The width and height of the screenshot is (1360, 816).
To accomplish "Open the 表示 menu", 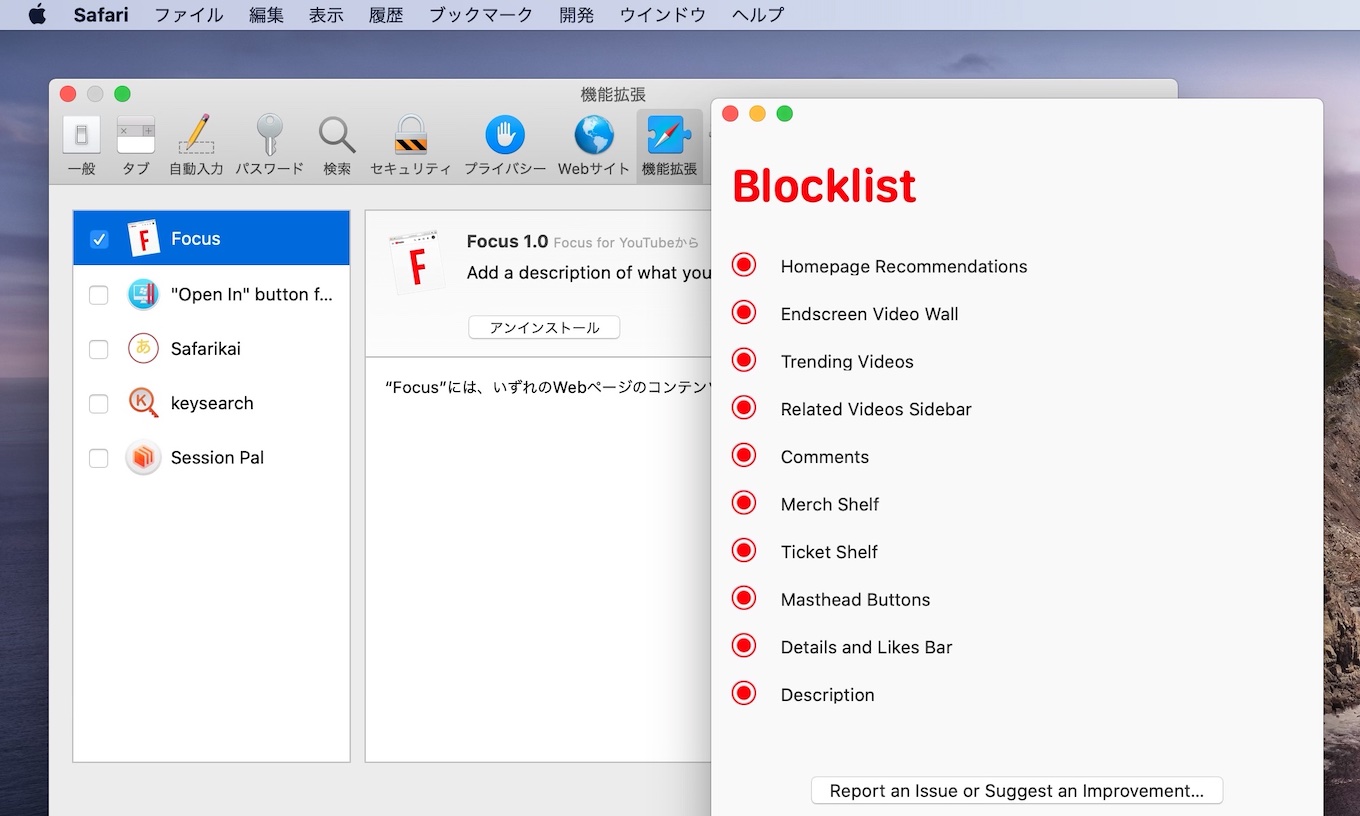I will (x=326, y=15).
